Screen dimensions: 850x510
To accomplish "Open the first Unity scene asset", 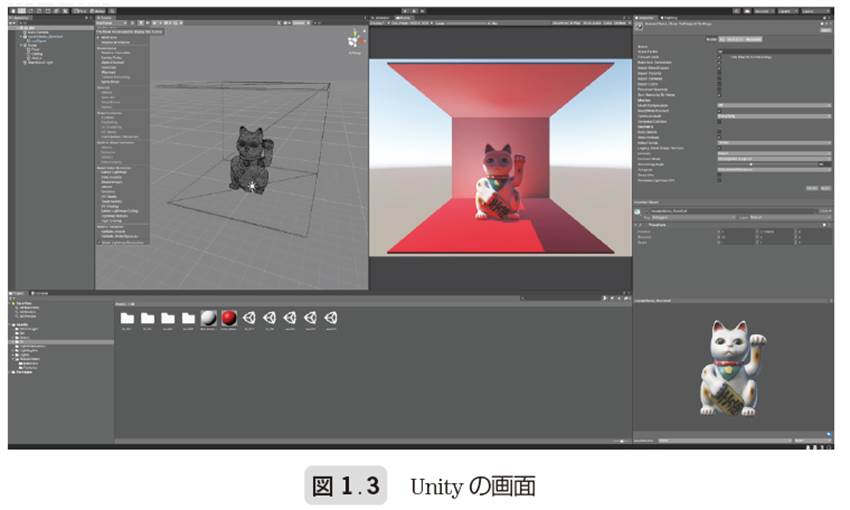I will [249, 317].
